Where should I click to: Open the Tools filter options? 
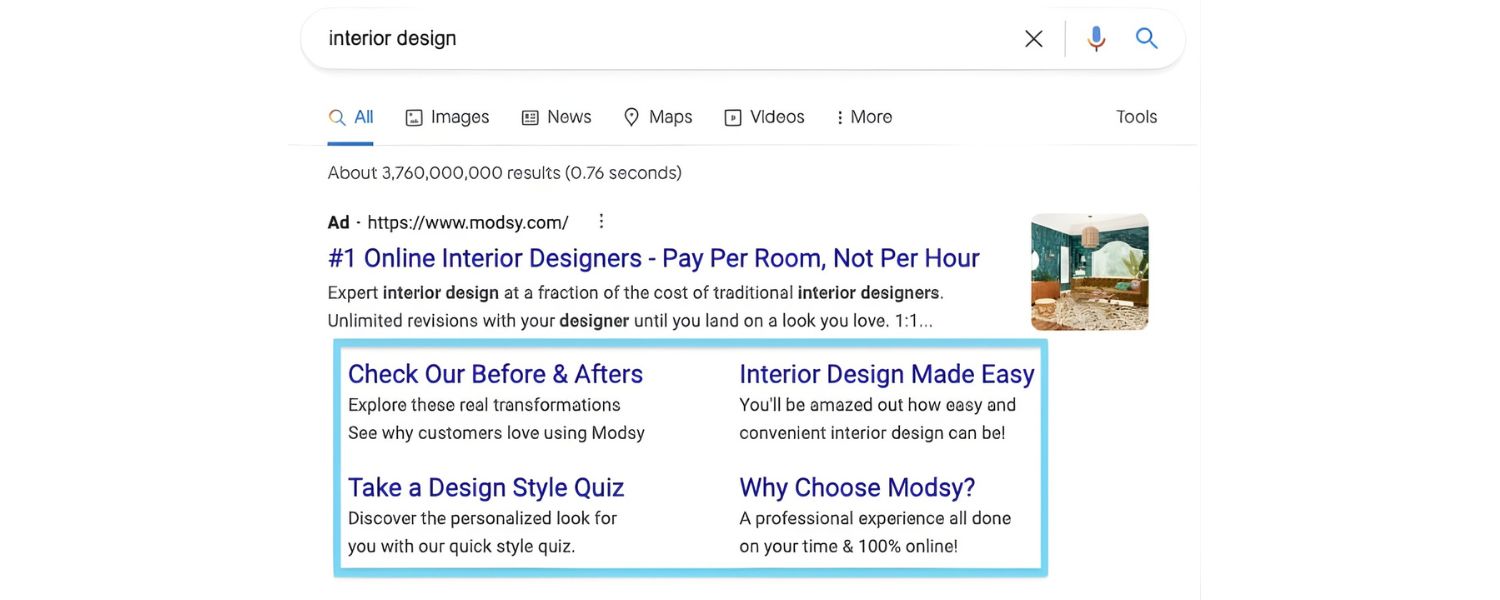pyautogui.click(x=1136, y=116)
